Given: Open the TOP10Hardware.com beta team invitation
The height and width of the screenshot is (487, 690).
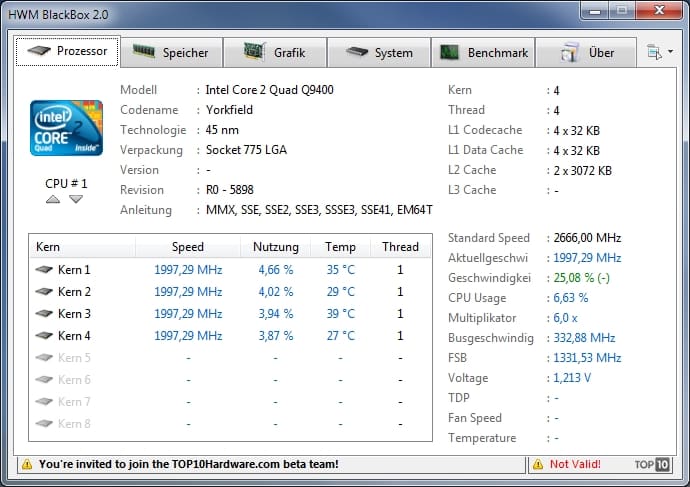Looking at the screenshot, I should click(189, 464).
